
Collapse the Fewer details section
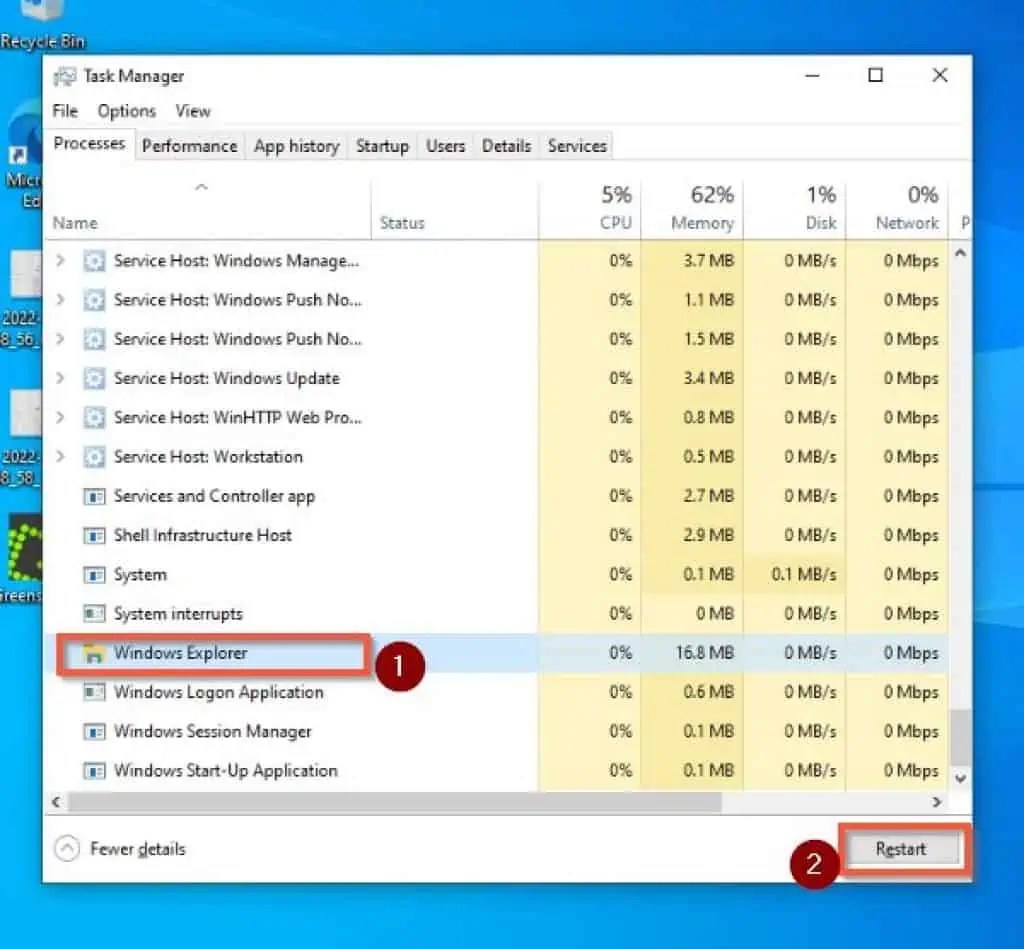(x=68, y=847)
